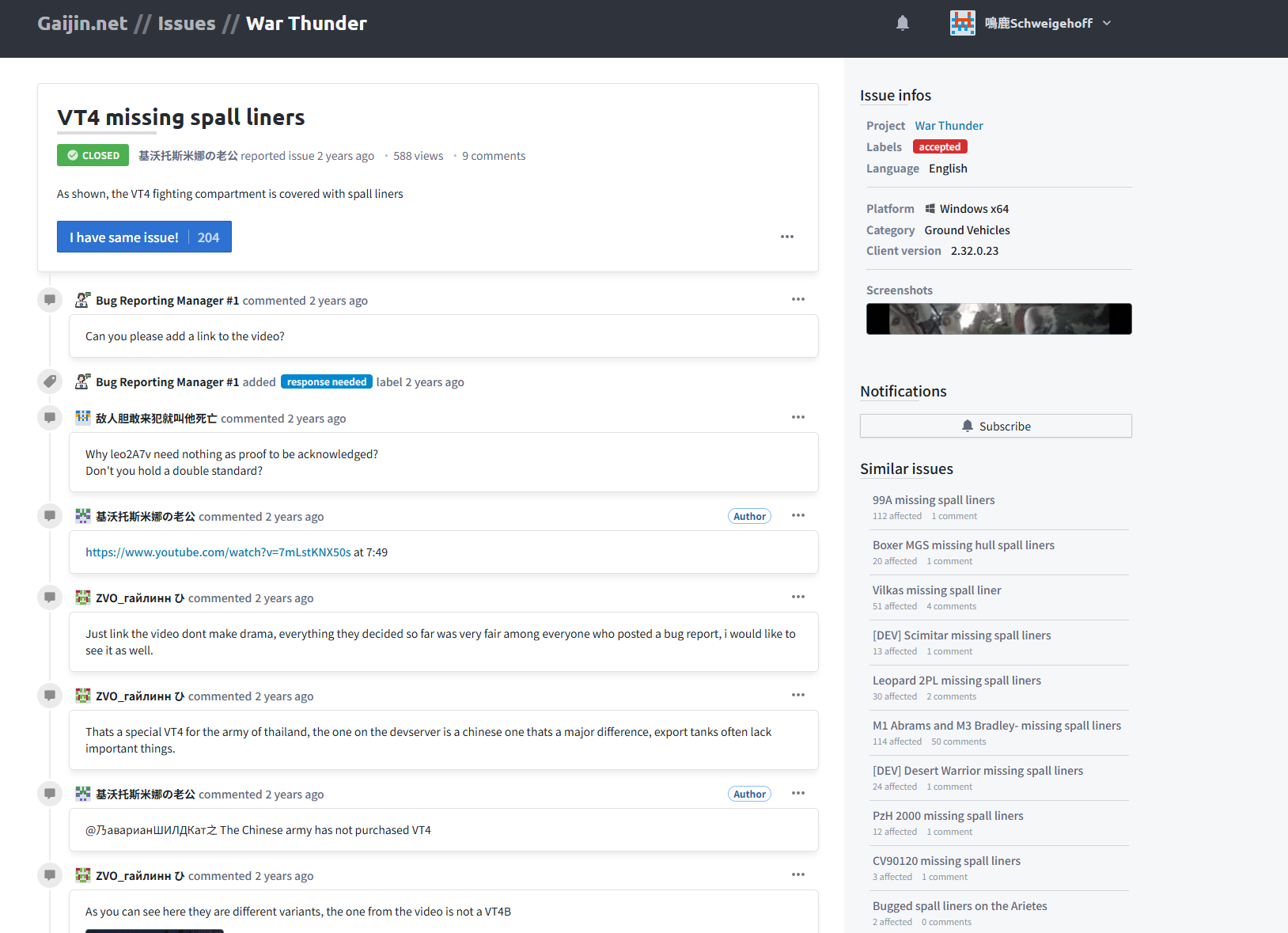1288x933 pixels.
Task: Subscribe to issue notifications
Action: pyautogui.click(x=995, y=426)
